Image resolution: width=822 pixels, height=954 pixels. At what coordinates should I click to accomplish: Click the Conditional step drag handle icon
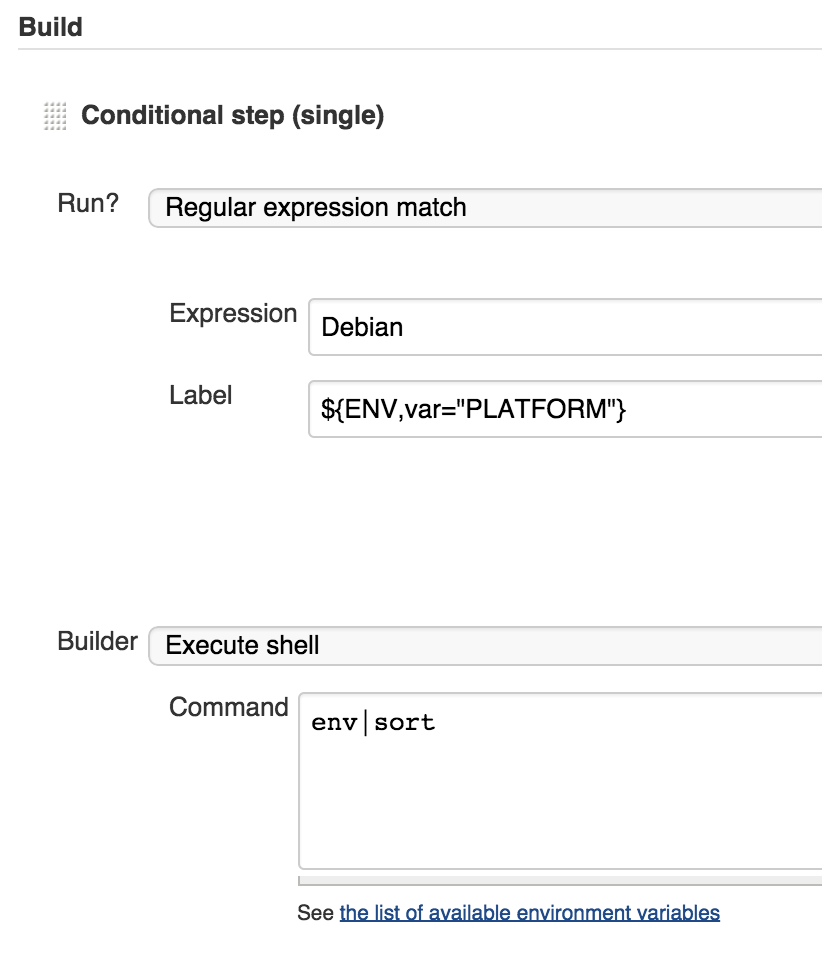(55, 116)
